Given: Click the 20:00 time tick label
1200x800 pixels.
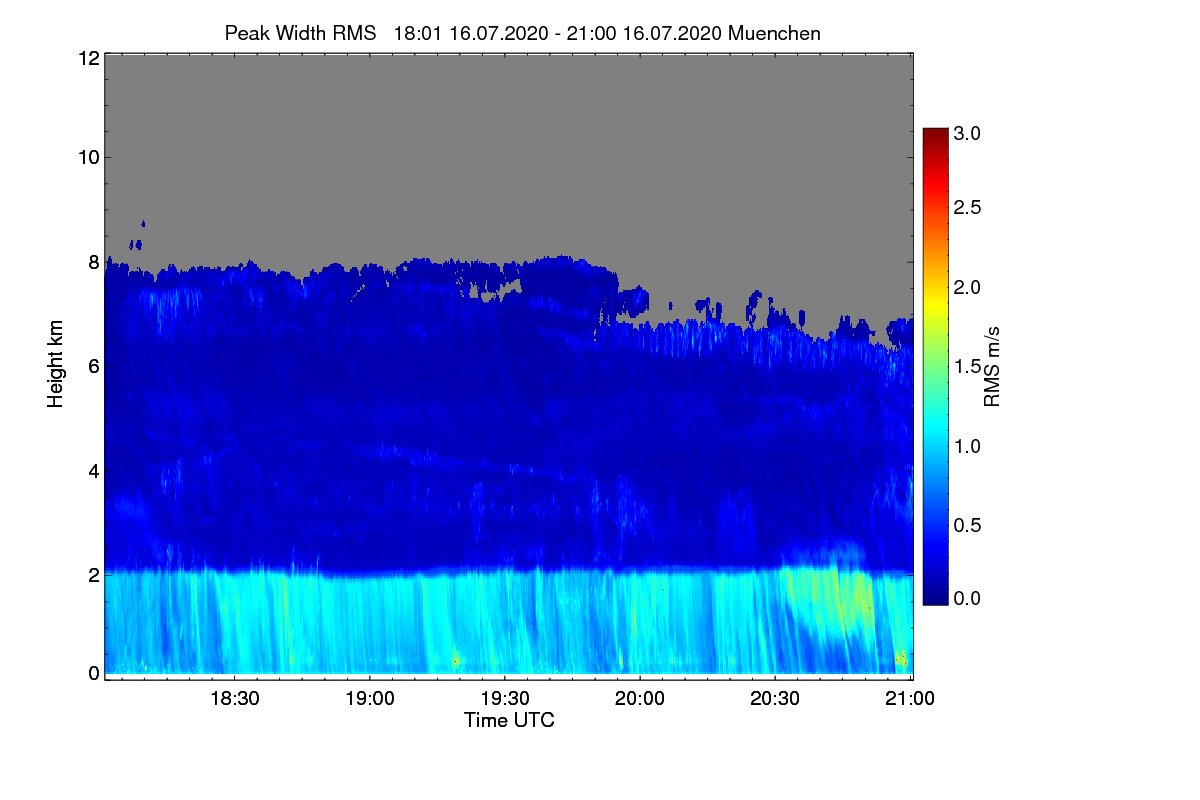Looking at the screenshot, I should tap(640, 697).
